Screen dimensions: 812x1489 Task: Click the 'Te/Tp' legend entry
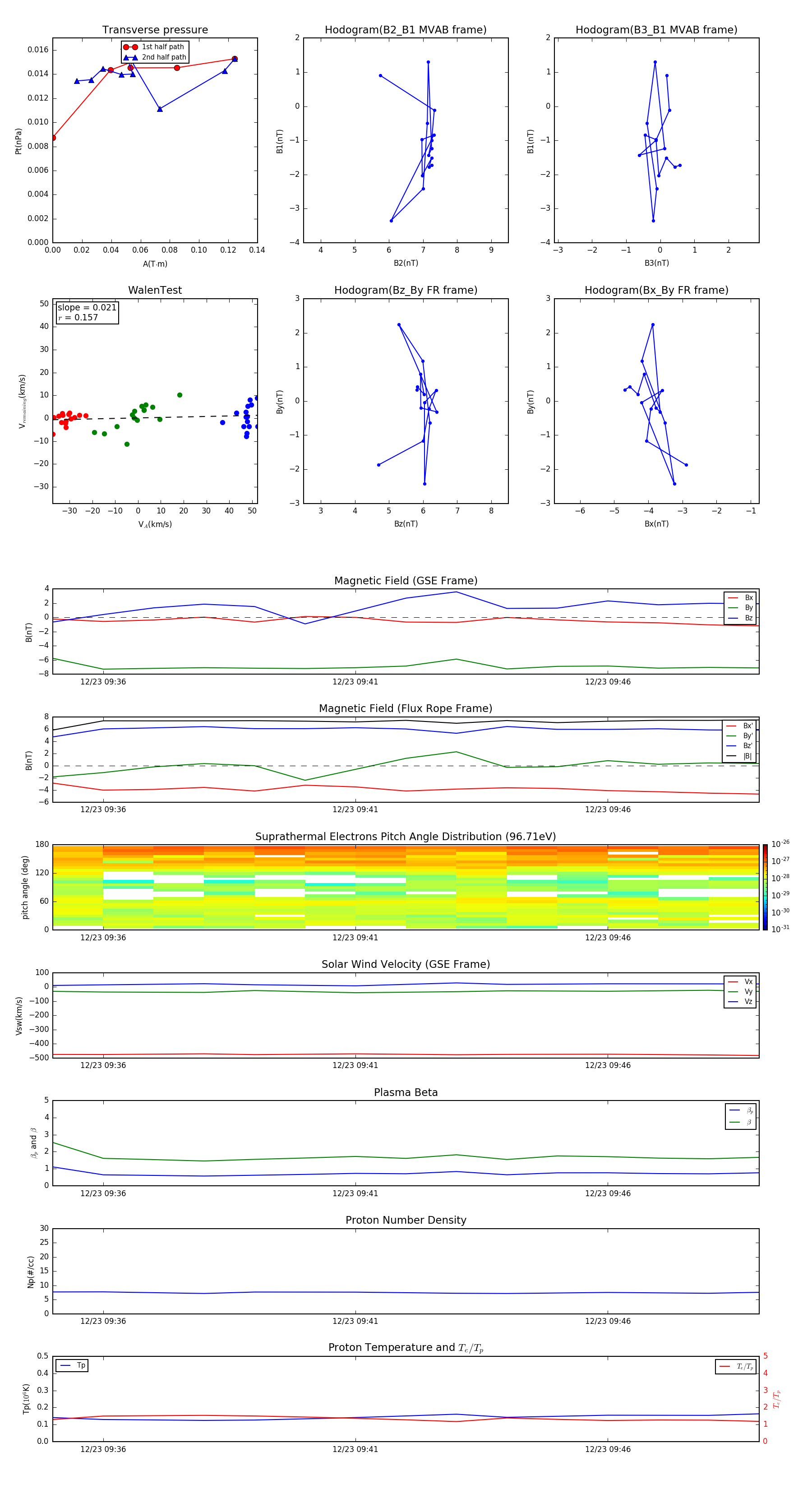[x=736, y=1366]
